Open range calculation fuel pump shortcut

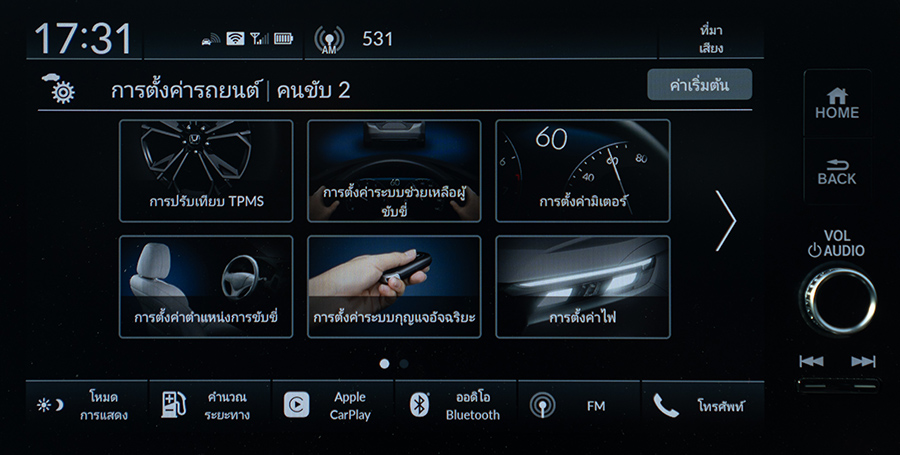pyautogui.click(x=210, y=406)
